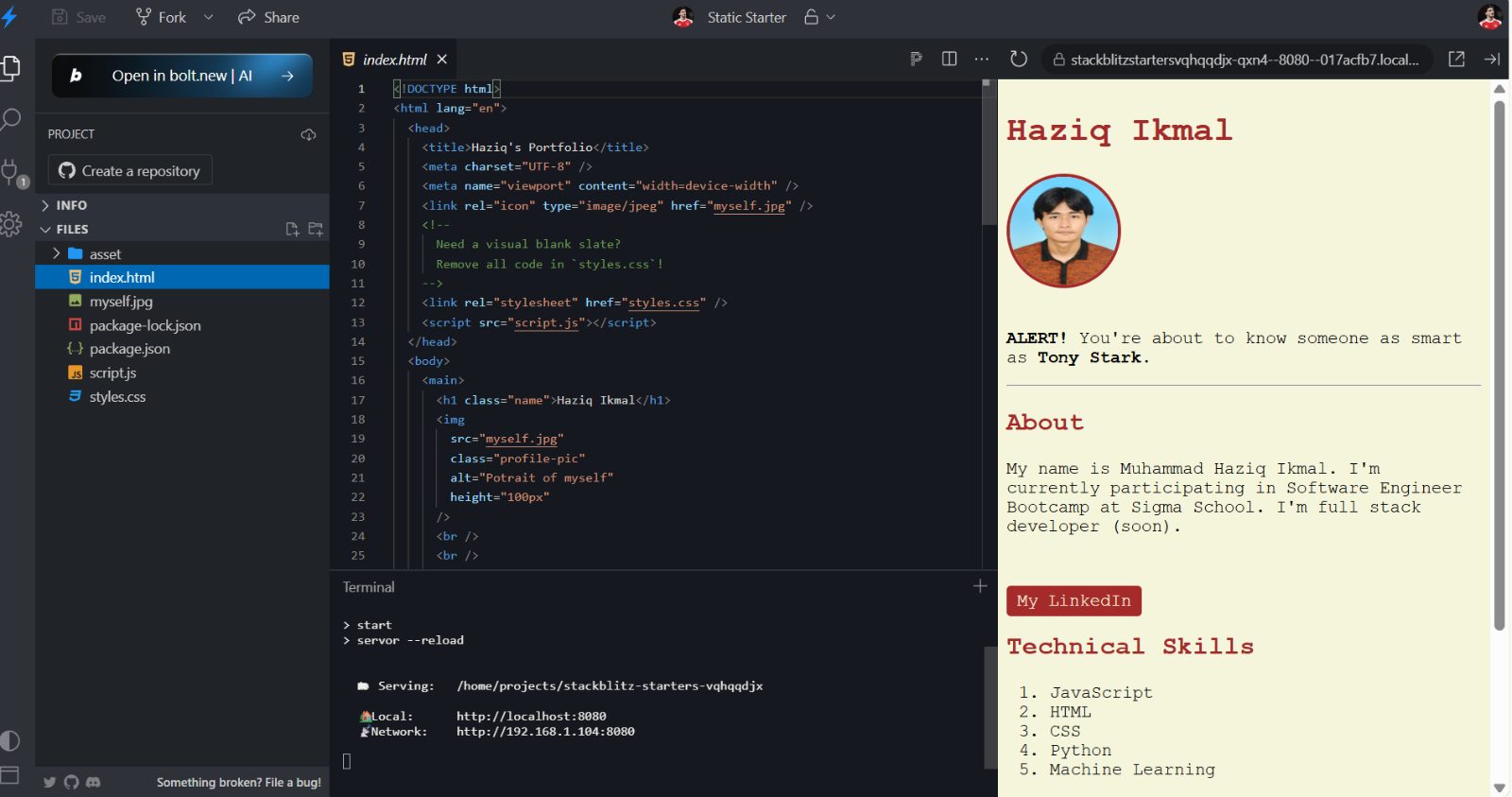1512x797 pixels.
Task: Open the Discord icon in the footer
Action: [x=93, y=782]
